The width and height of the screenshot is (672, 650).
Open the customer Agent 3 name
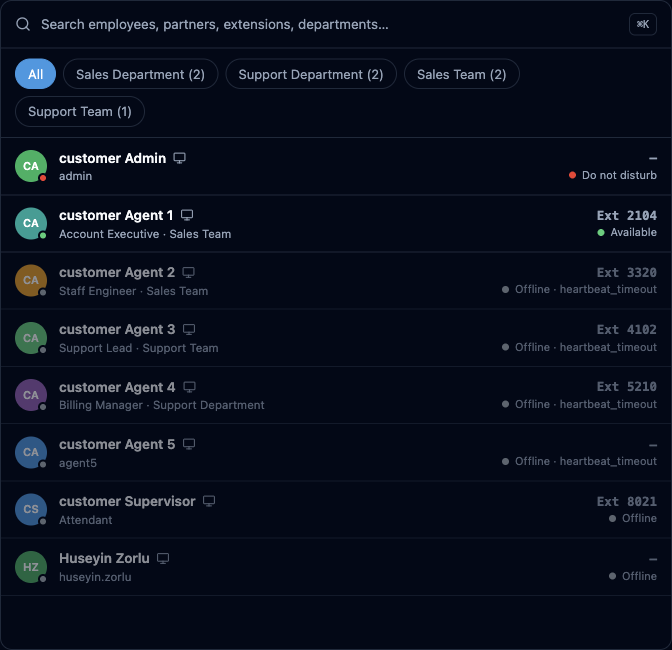tap(117, 329)
